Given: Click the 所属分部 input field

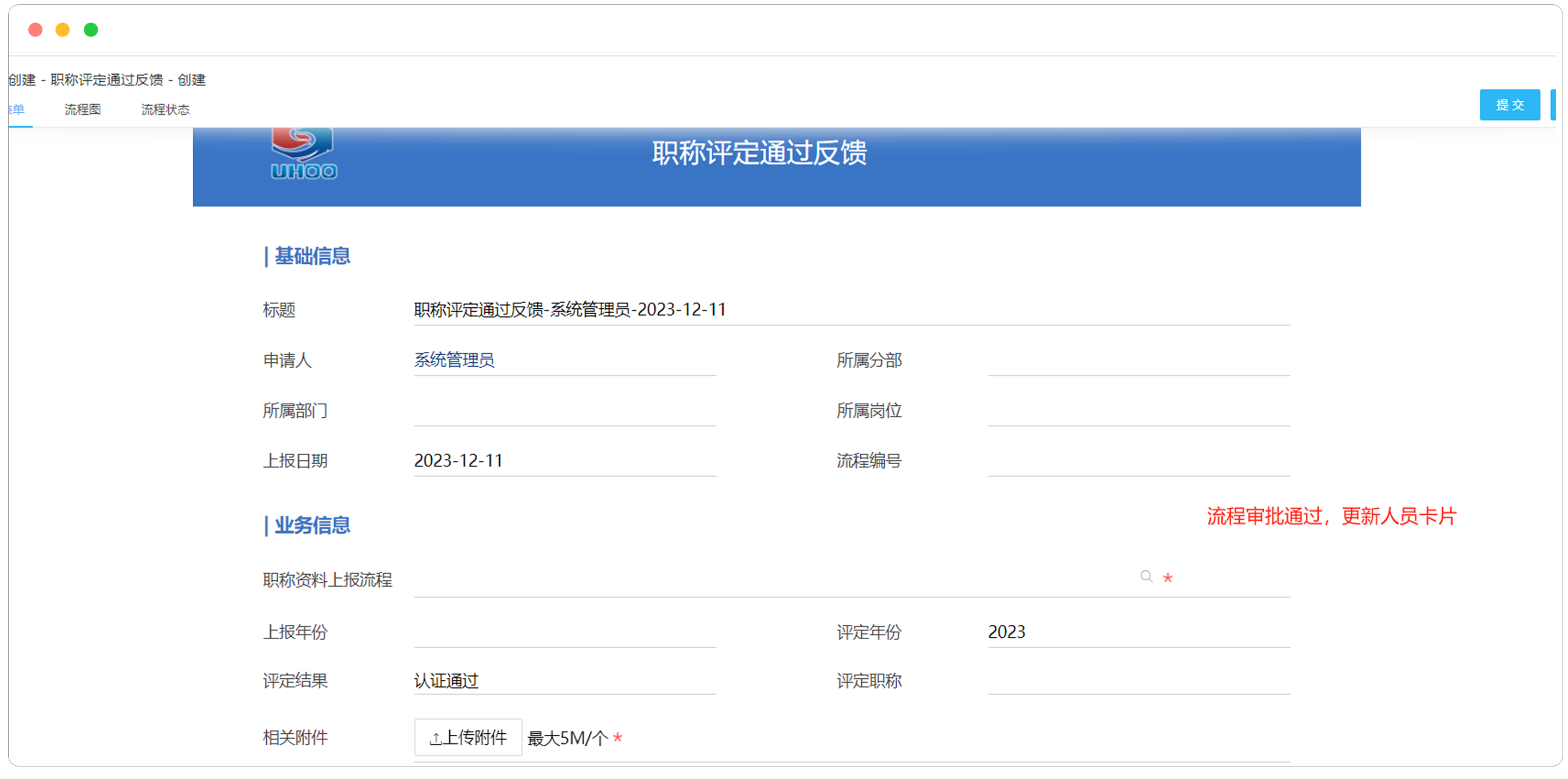Looking at the screenshot, I should pyautogui.click(x=1138, y=361).
